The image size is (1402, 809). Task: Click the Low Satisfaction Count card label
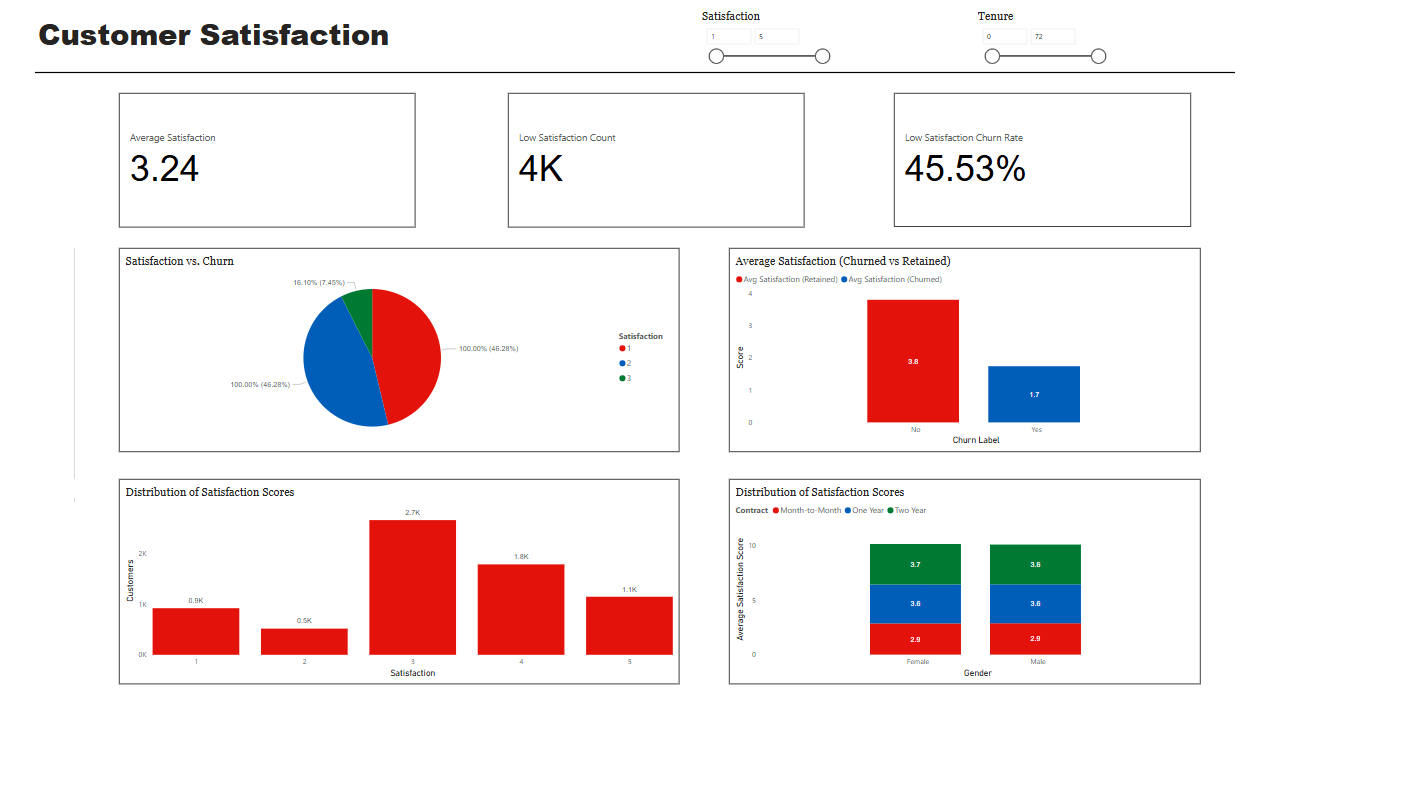click(x=567, y=138)
